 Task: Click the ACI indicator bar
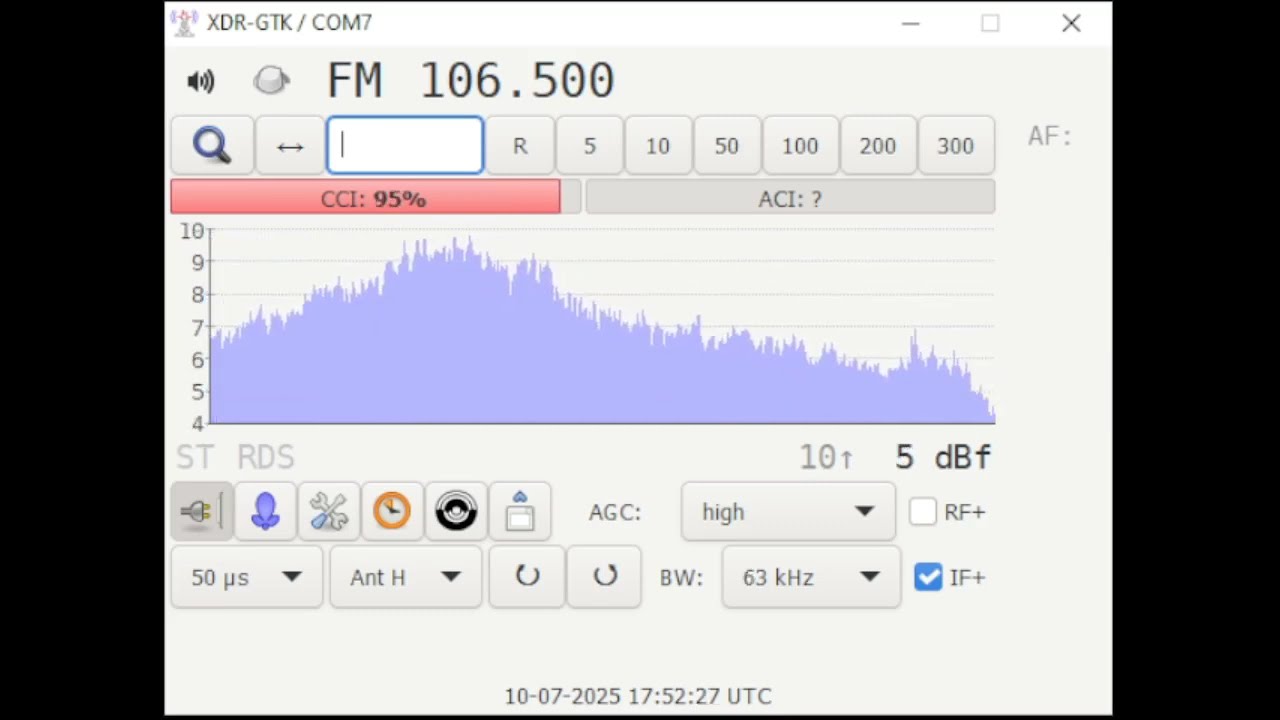pyautogui.click(x=790, y=198)
